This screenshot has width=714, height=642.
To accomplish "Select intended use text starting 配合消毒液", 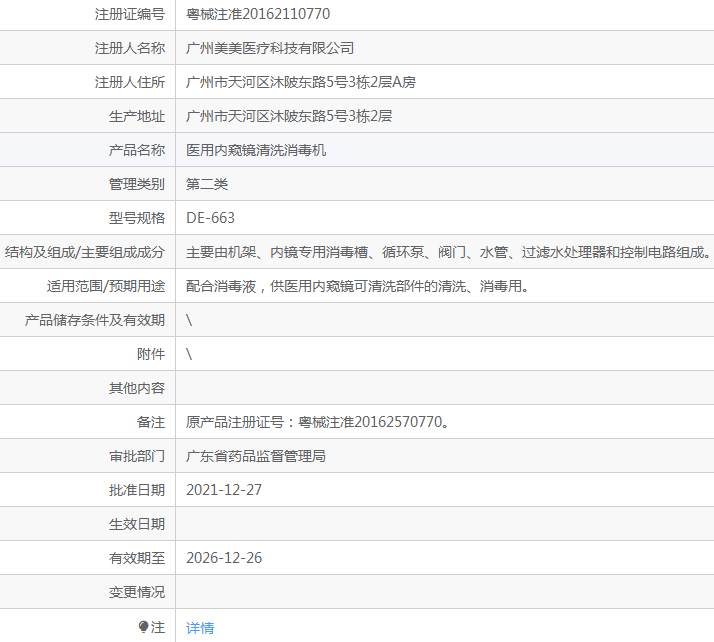I will (357, 286).
